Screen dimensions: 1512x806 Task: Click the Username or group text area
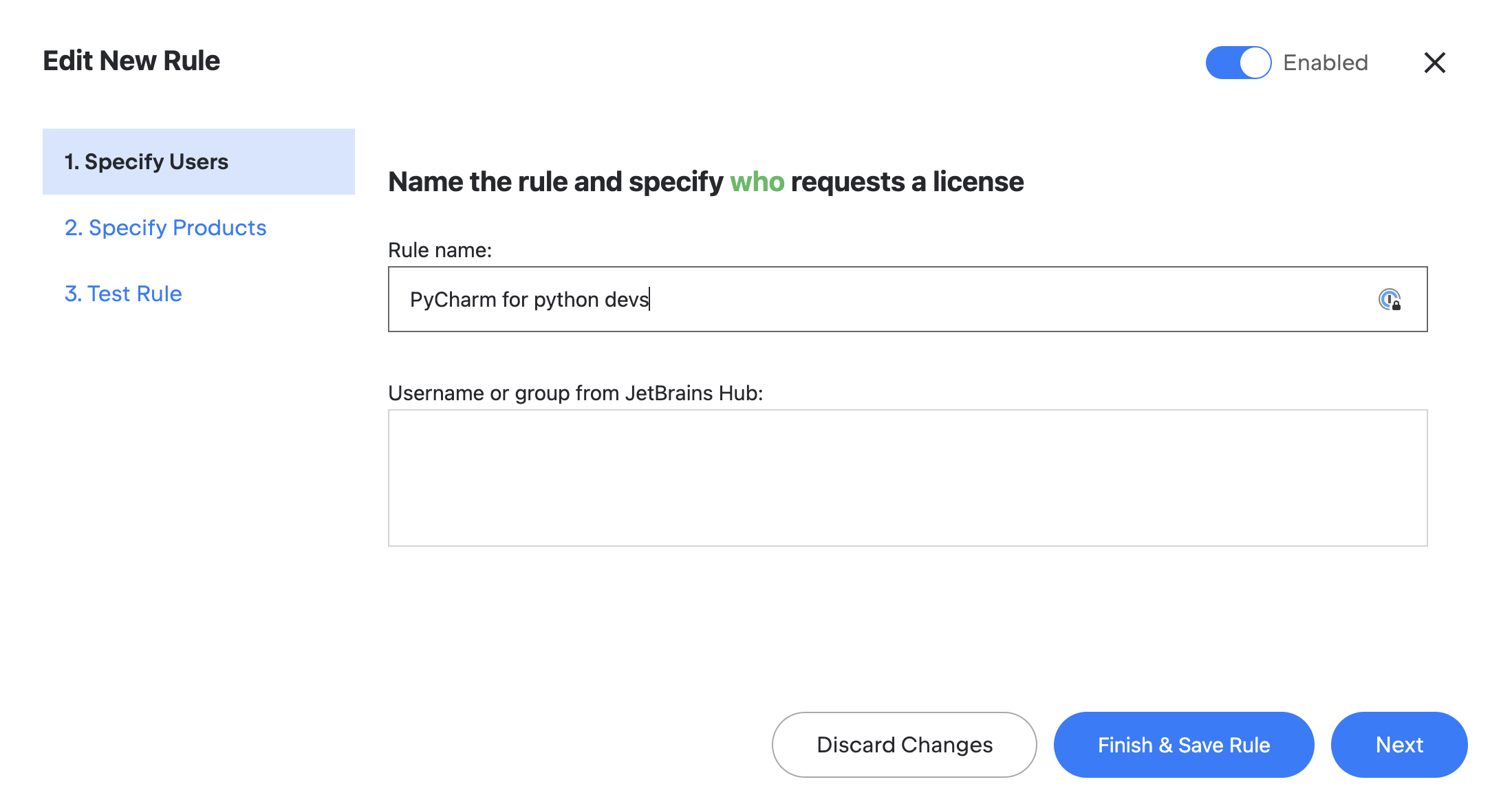[909, 477]
